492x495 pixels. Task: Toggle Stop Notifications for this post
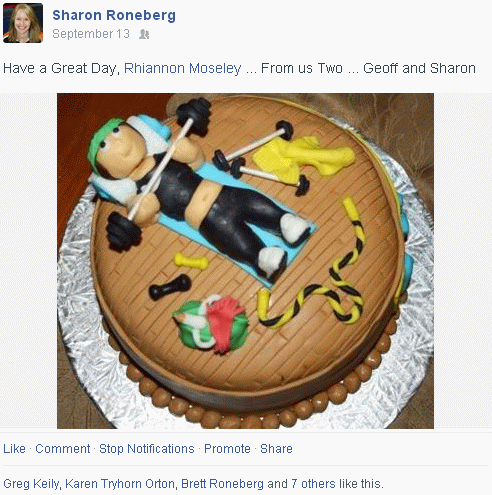tap(147, 449)
